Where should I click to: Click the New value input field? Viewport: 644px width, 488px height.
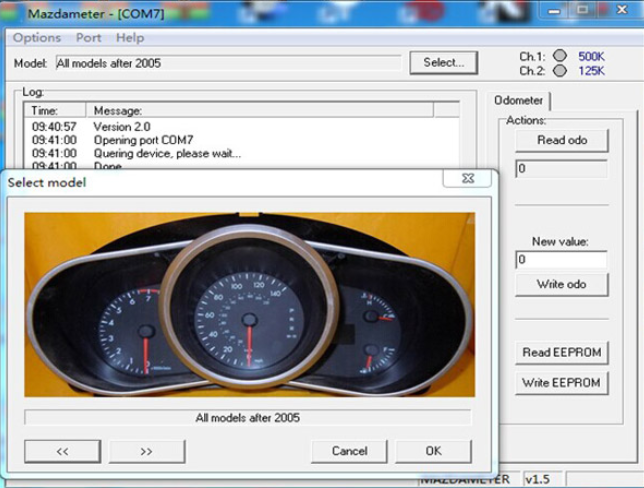pyautogui.click(x=561, y=260)
